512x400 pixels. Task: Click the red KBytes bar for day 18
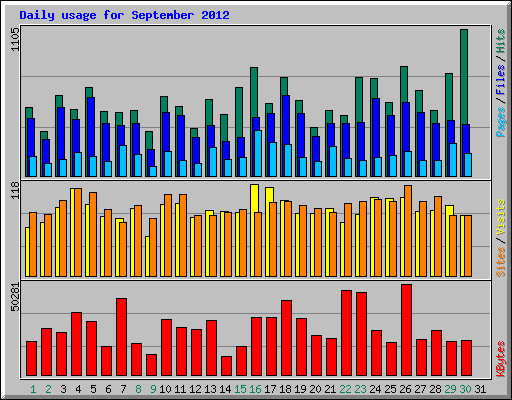(x=286, y=338)
